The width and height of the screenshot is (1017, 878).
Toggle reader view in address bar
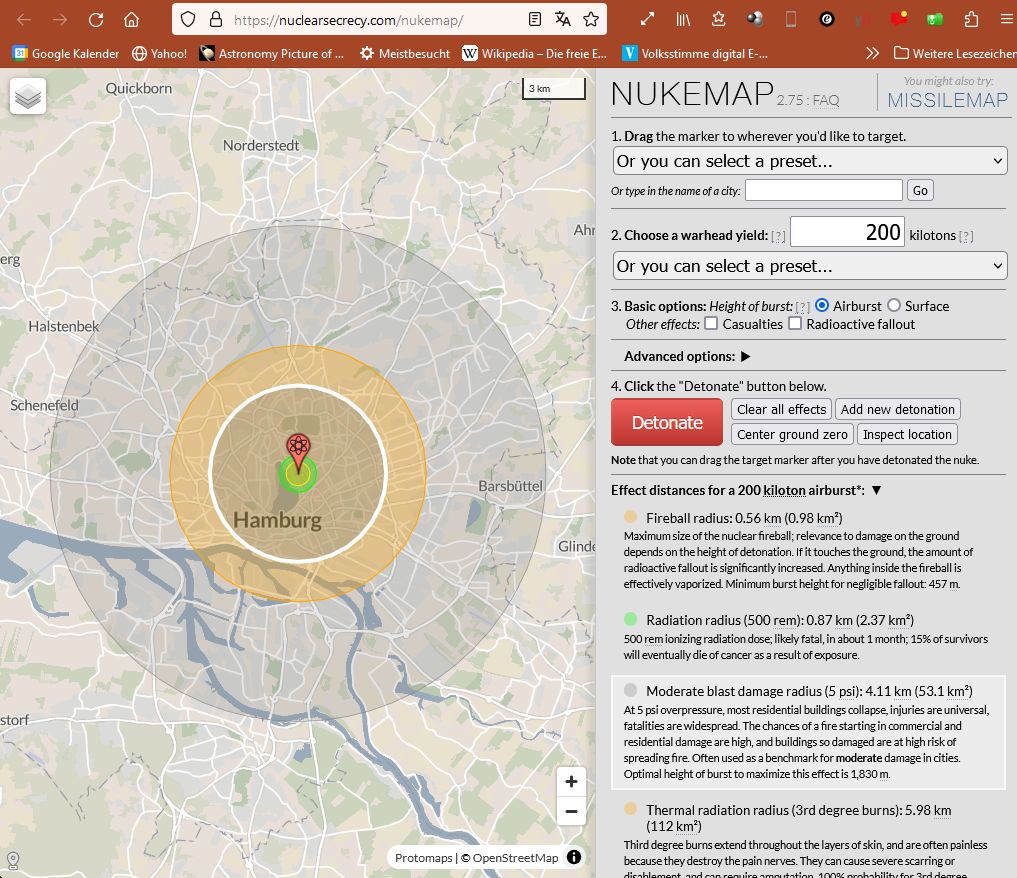(x=534, y=19)
